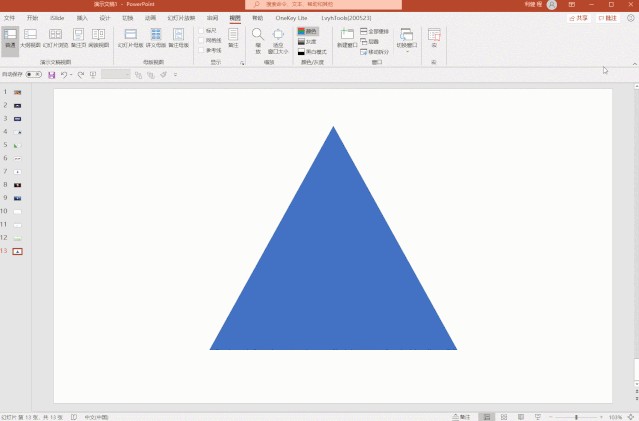Open 幻灯片母版 slide master view
Screen dimensions: 639x421
pos(130,38)
